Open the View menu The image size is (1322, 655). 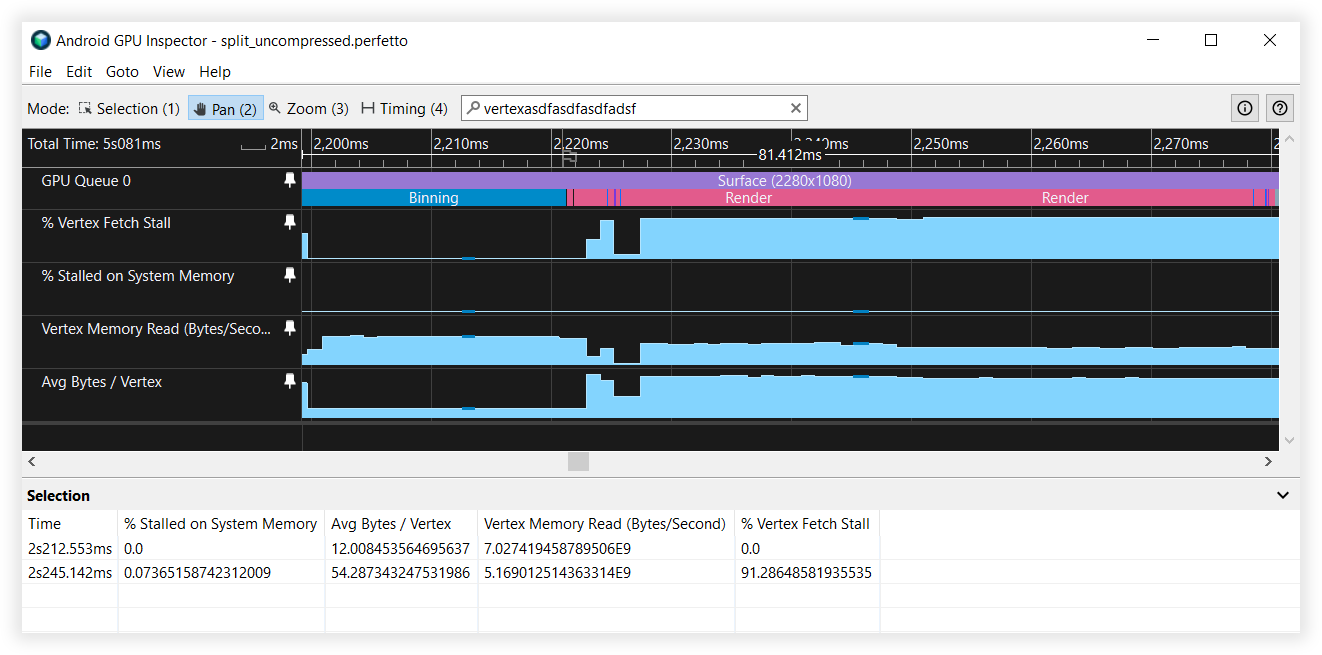[x=168, y=71]
